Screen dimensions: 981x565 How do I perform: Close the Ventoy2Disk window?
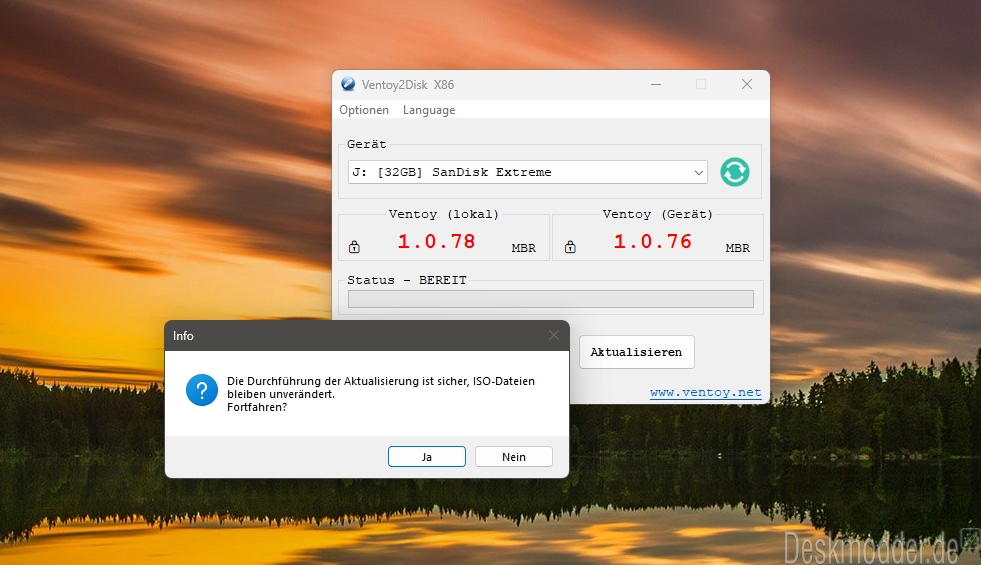pyautogui.click(x=746, y=84)
